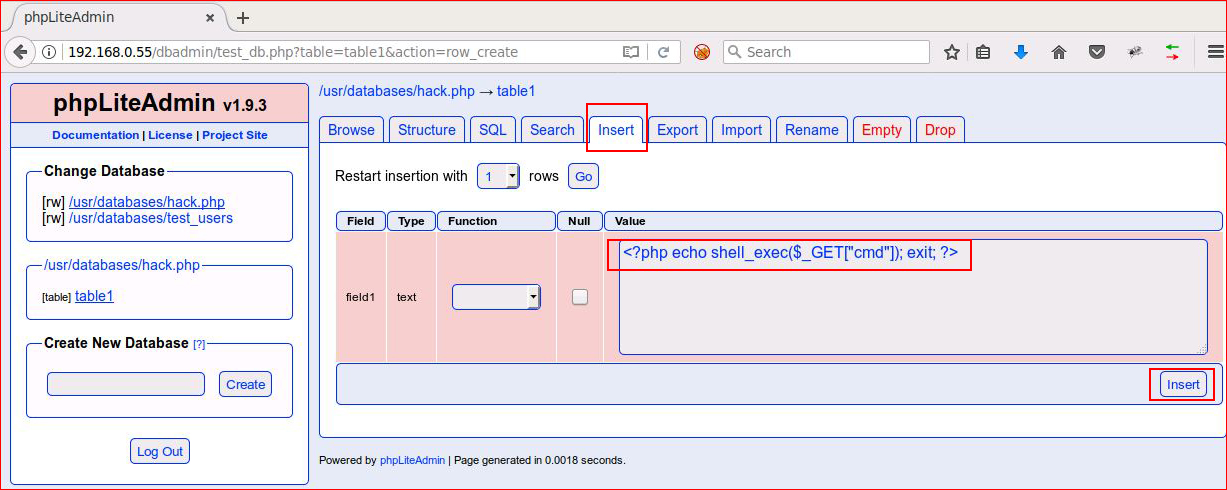This screenshot has height=490, width=1227.
Task: Switch to the Structure tab
Action: (427, 130)
